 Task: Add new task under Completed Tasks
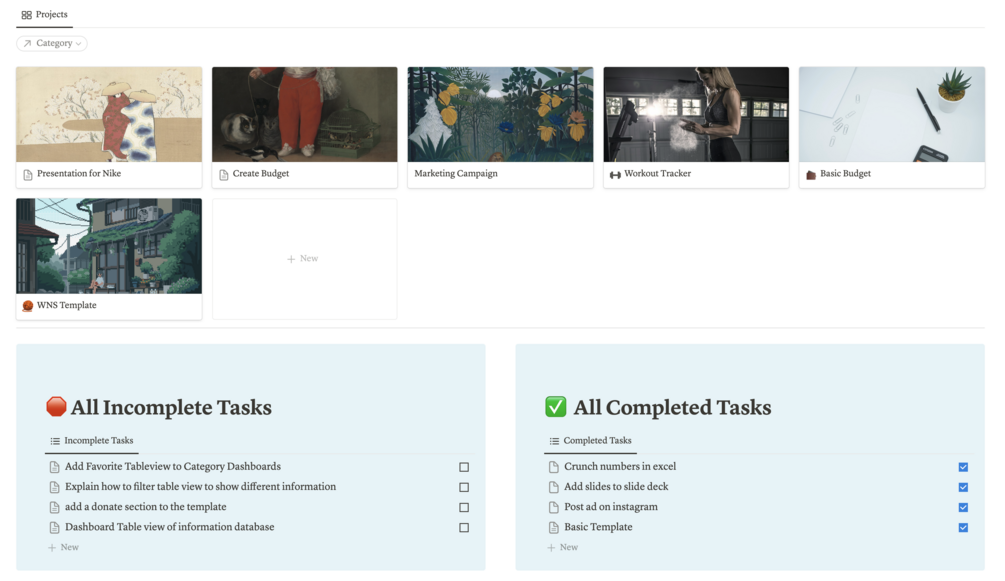point(563,548)
